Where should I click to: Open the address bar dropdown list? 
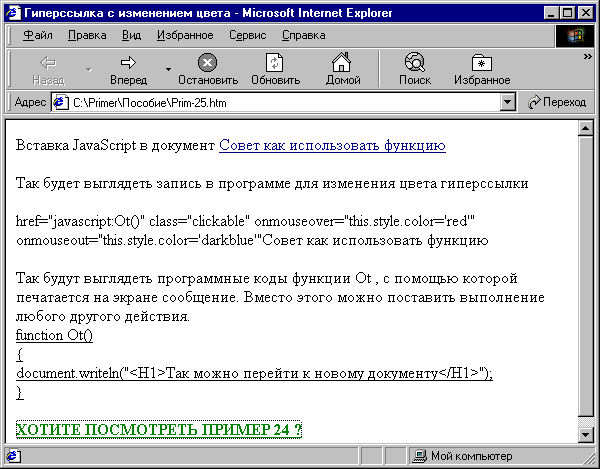pos(508,103)
